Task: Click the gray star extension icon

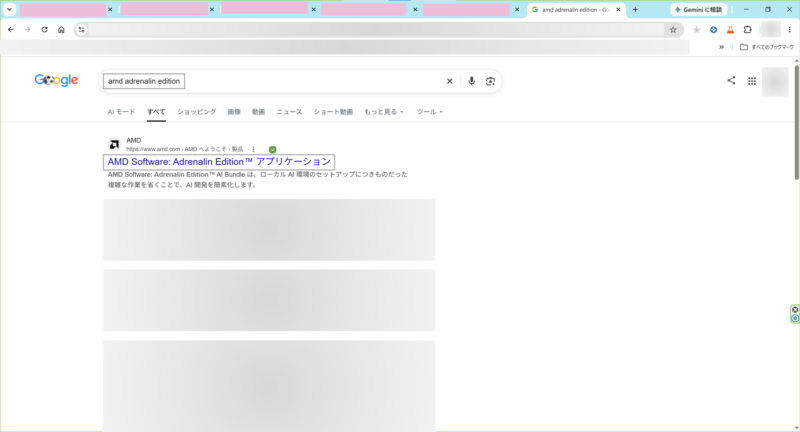Action: click(x=696, y=30)
